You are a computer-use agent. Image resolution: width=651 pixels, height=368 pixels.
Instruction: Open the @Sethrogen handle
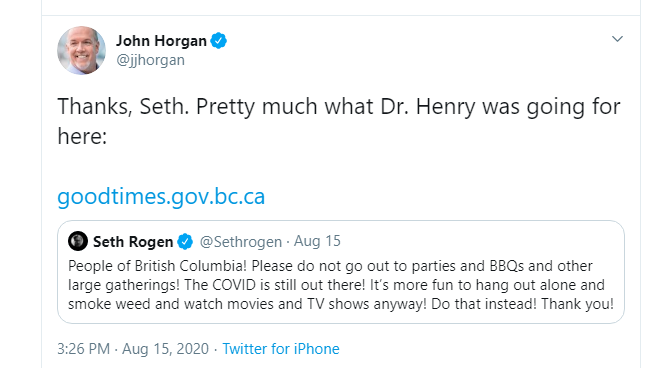point(241,241)
